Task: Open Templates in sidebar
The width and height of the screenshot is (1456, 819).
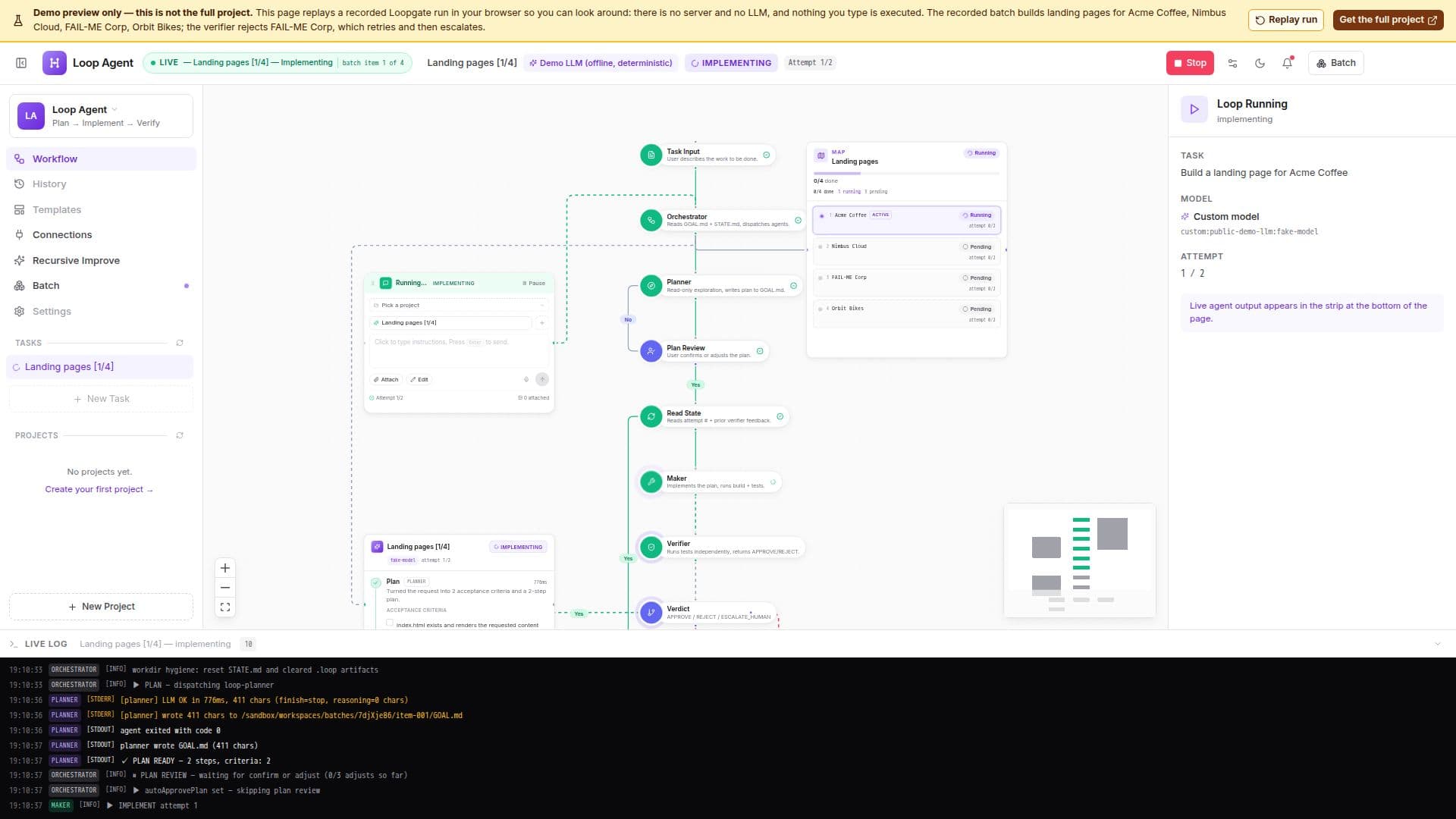Action: (101, 210)
